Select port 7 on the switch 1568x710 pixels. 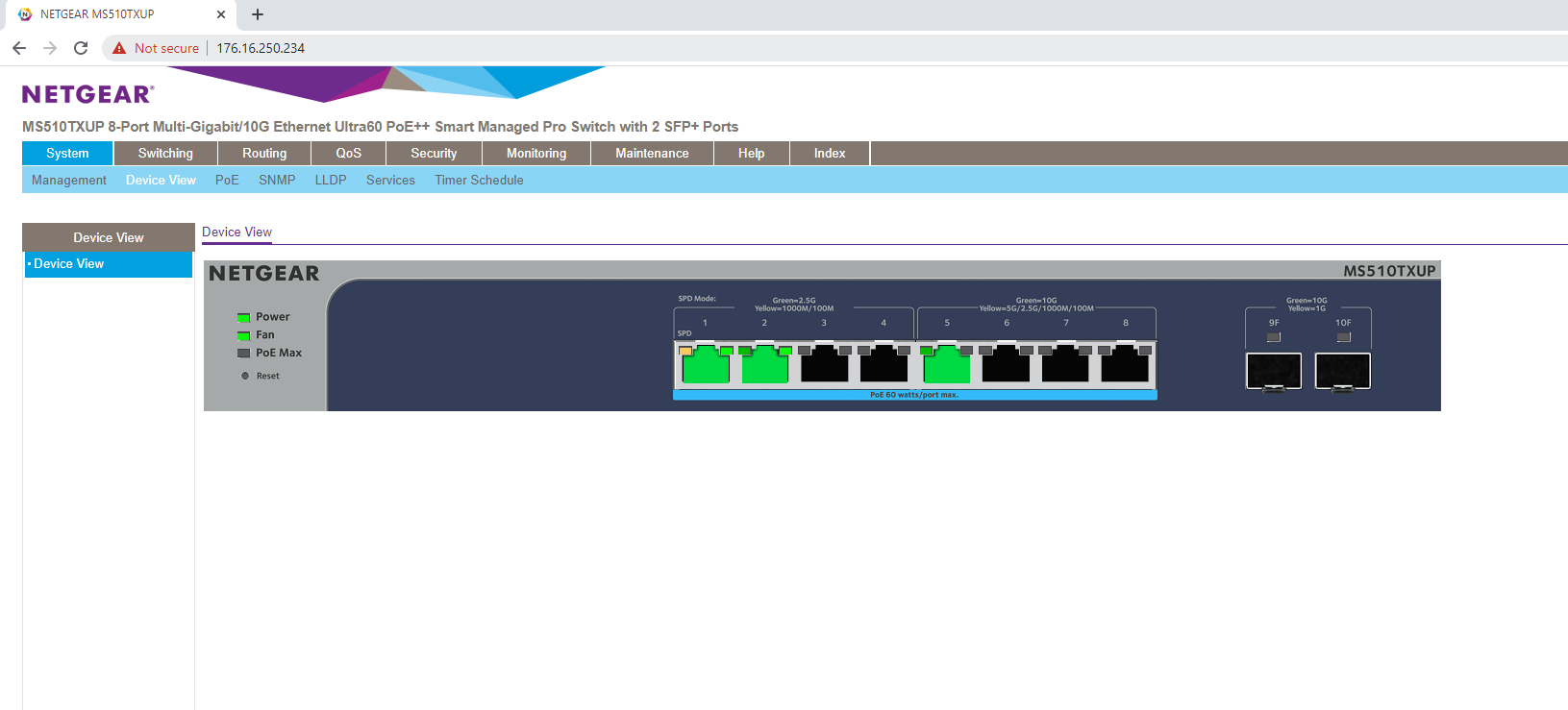(1066, 365)
